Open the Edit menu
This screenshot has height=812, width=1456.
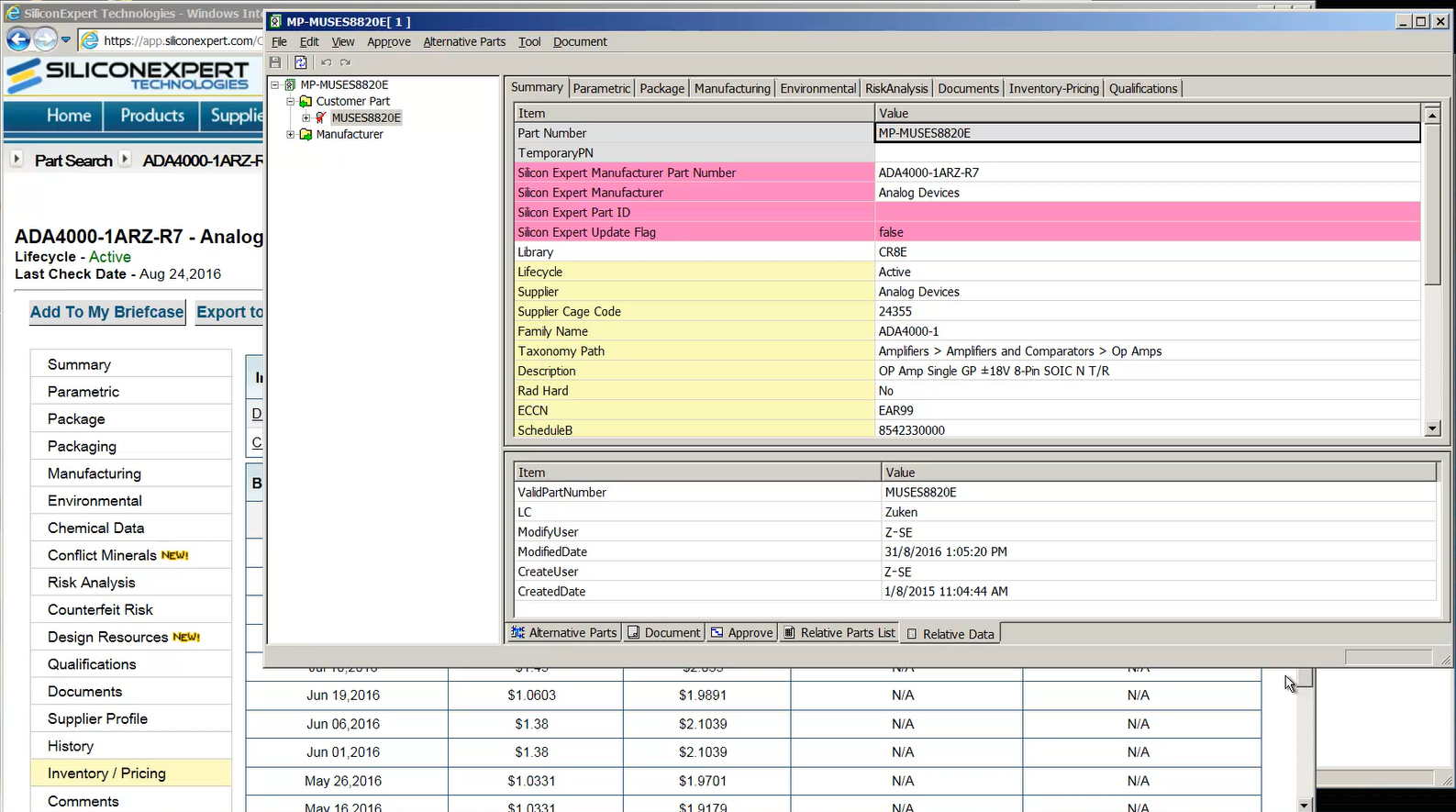point(309,41)
